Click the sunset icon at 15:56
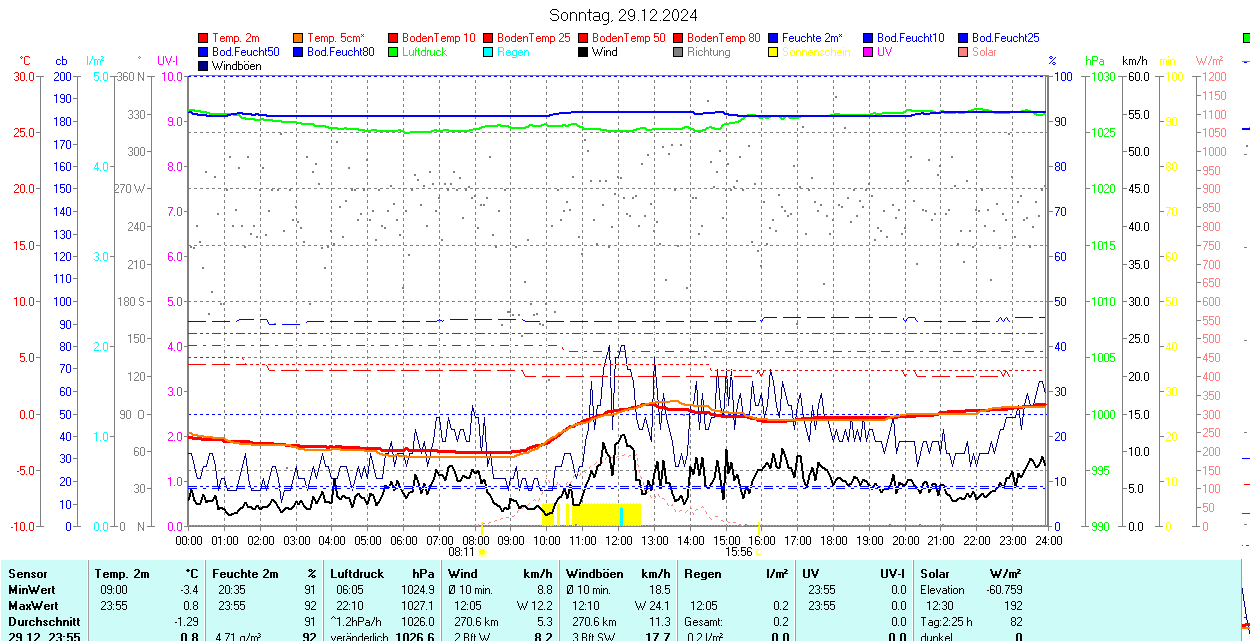Image resolution: width=1250 pixels, height=641 pixels. point(758,552)
